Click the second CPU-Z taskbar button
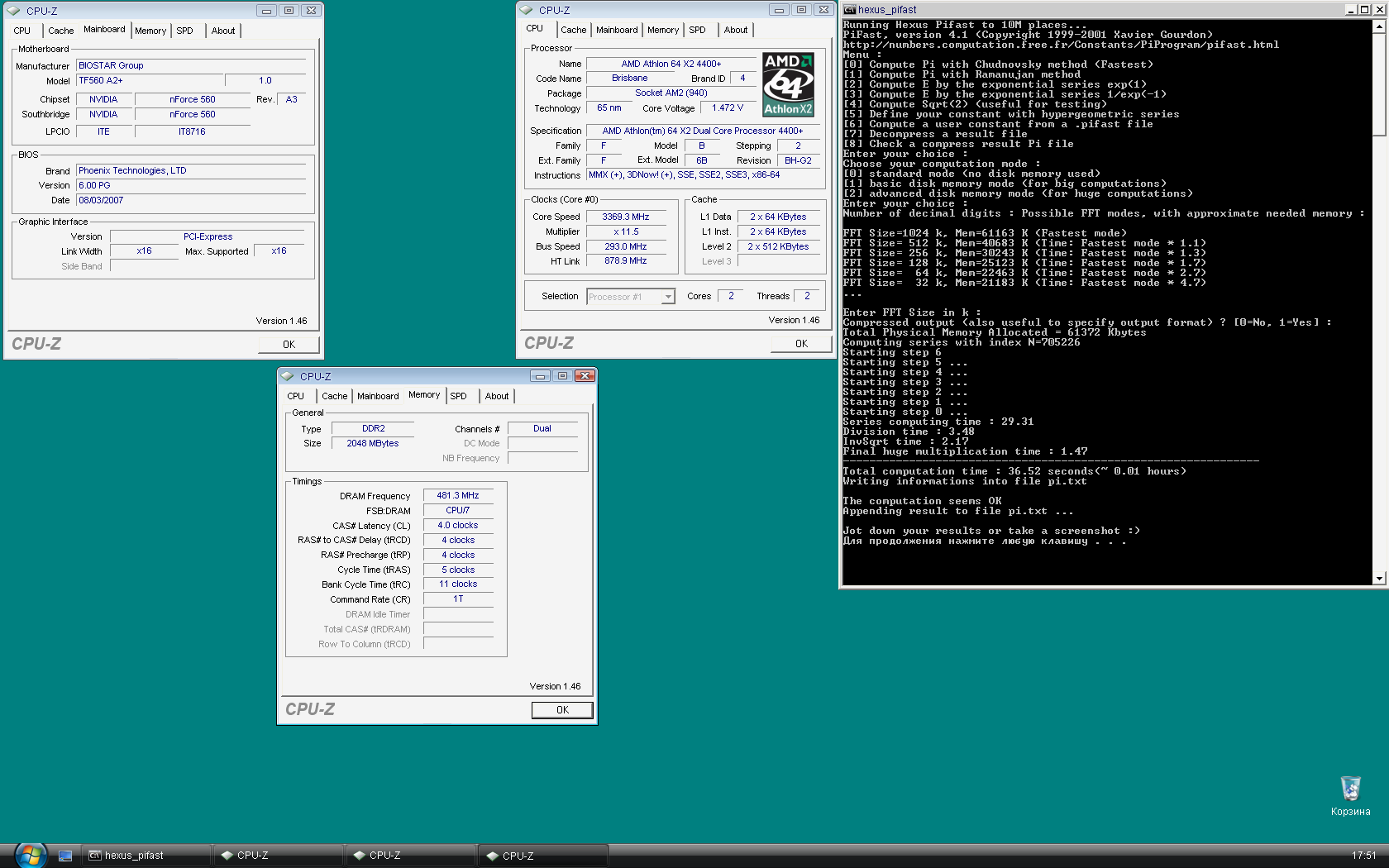The width and height of the screenshot is (1389, 868). tap(410, 856)
